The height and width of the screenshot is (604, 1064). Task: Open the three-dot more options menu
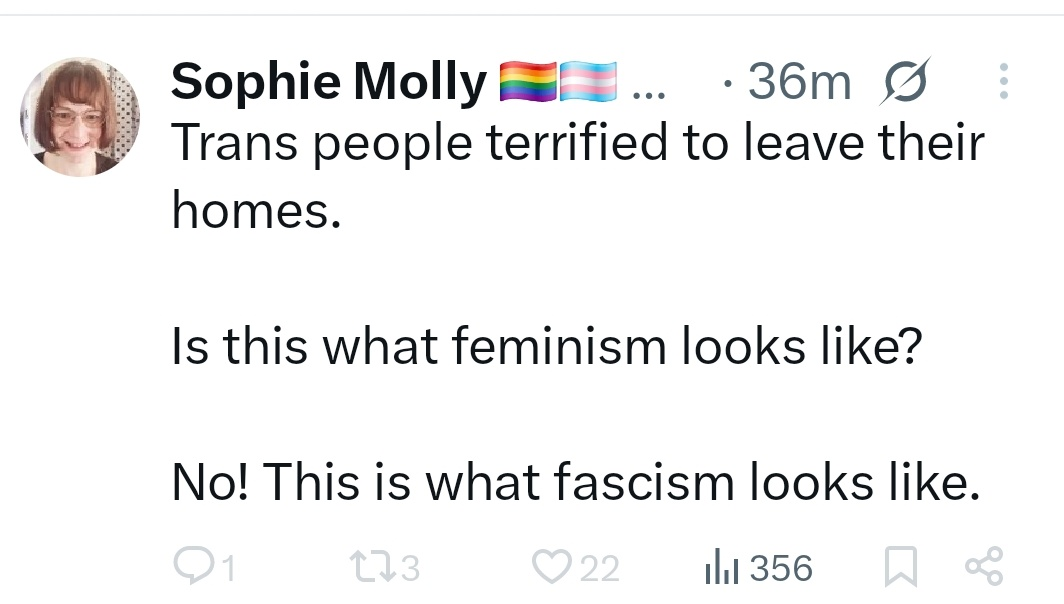pyautogui.click(x=1004, y=81)
